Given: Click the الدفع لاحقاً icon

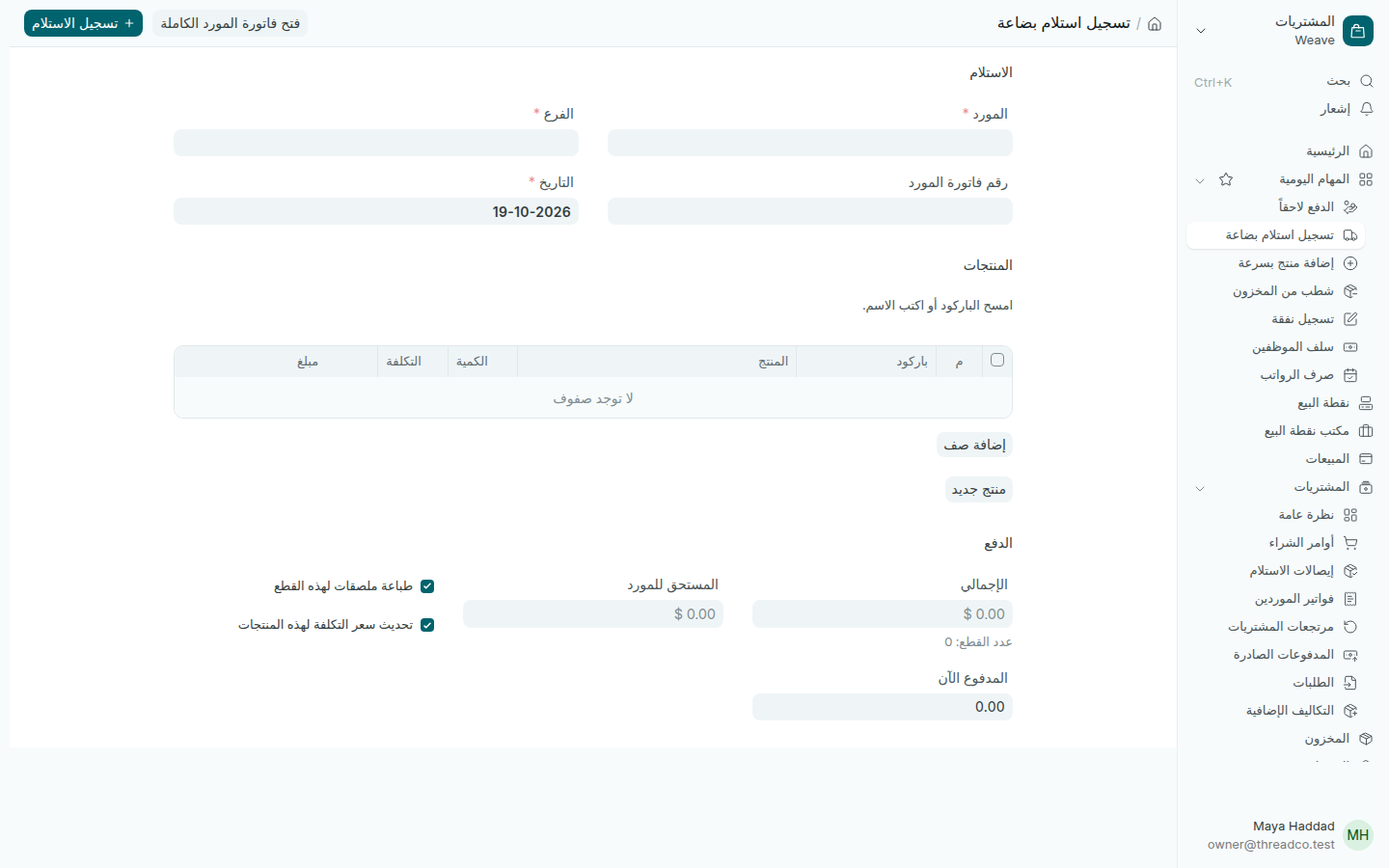Looking at the screenshot, I should (x=1350, y=207).
